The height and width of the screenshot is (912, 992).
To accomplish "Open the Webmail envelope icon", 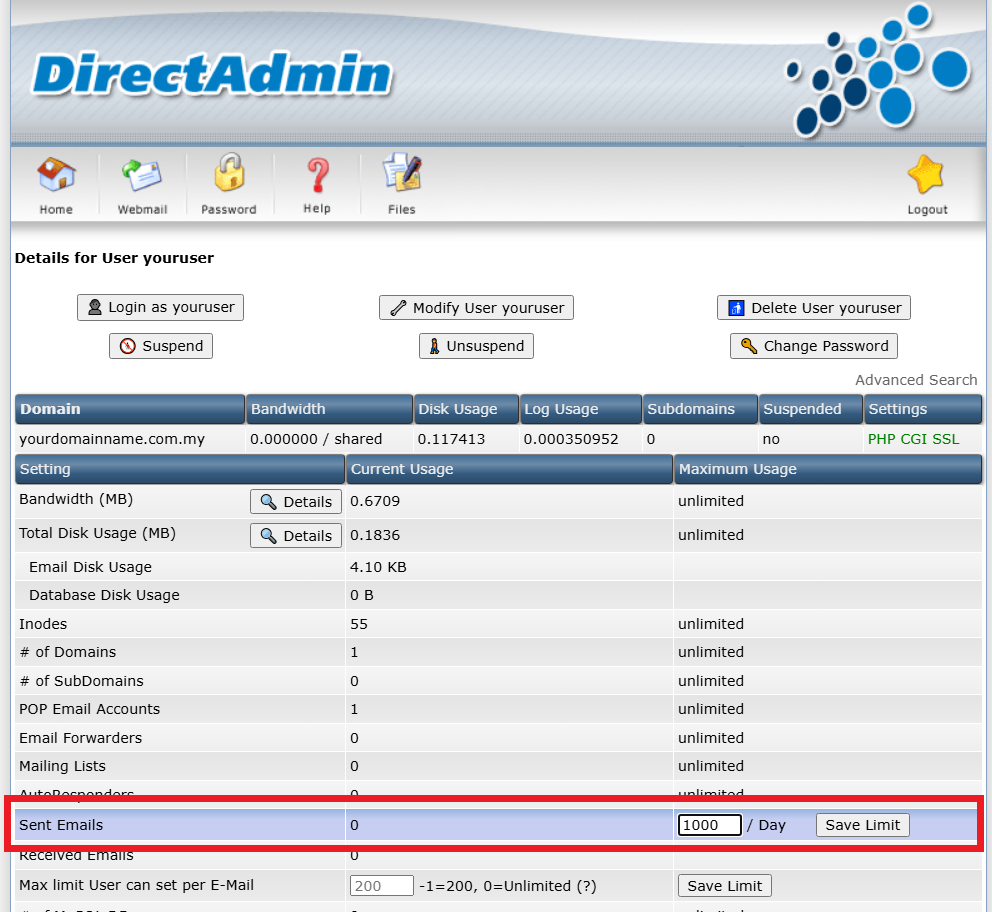I will click(x=142, y=175).
